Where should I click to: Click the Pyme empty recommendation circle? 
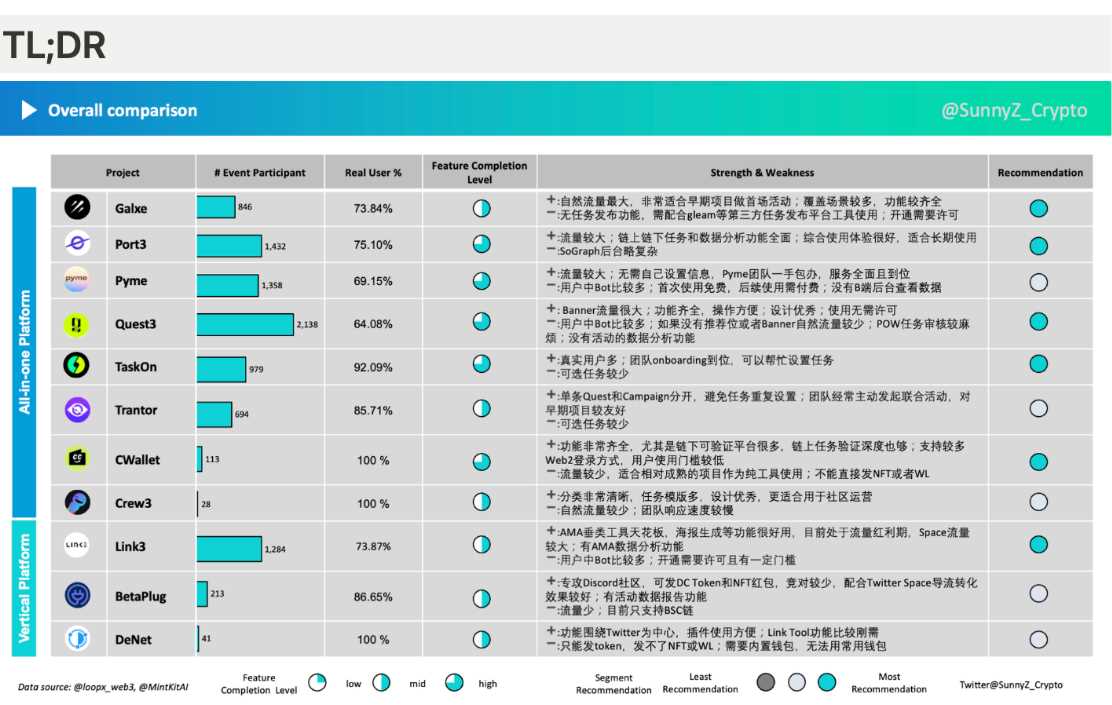pos(1039,282)
